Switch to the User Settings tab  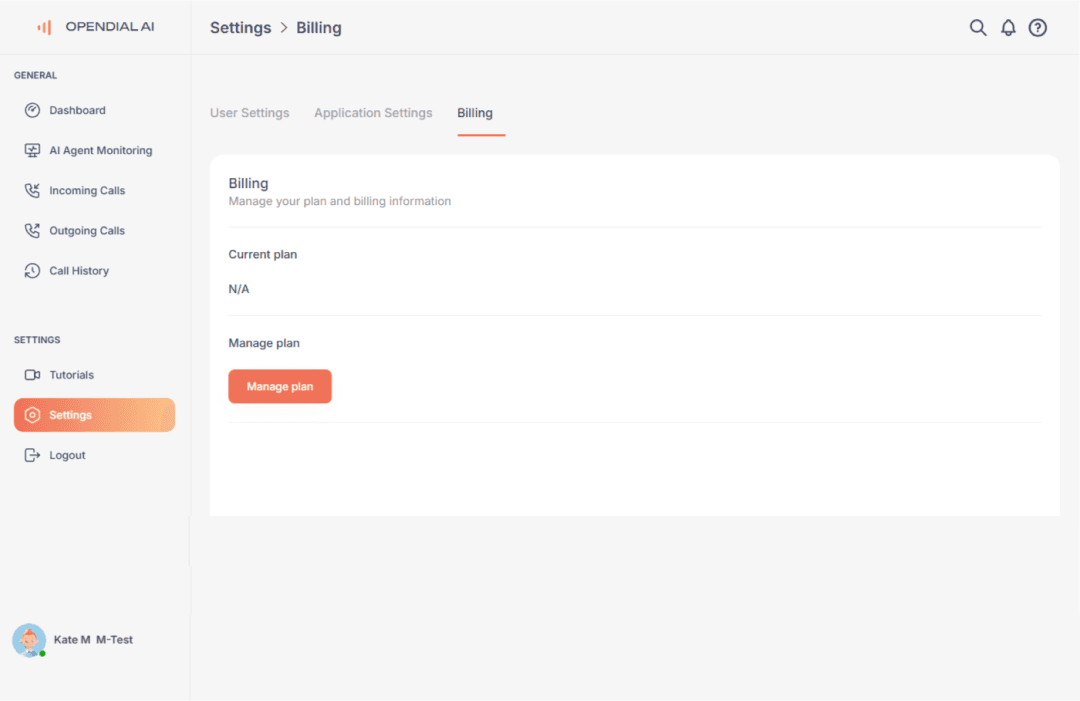click(x=250, y=112)
